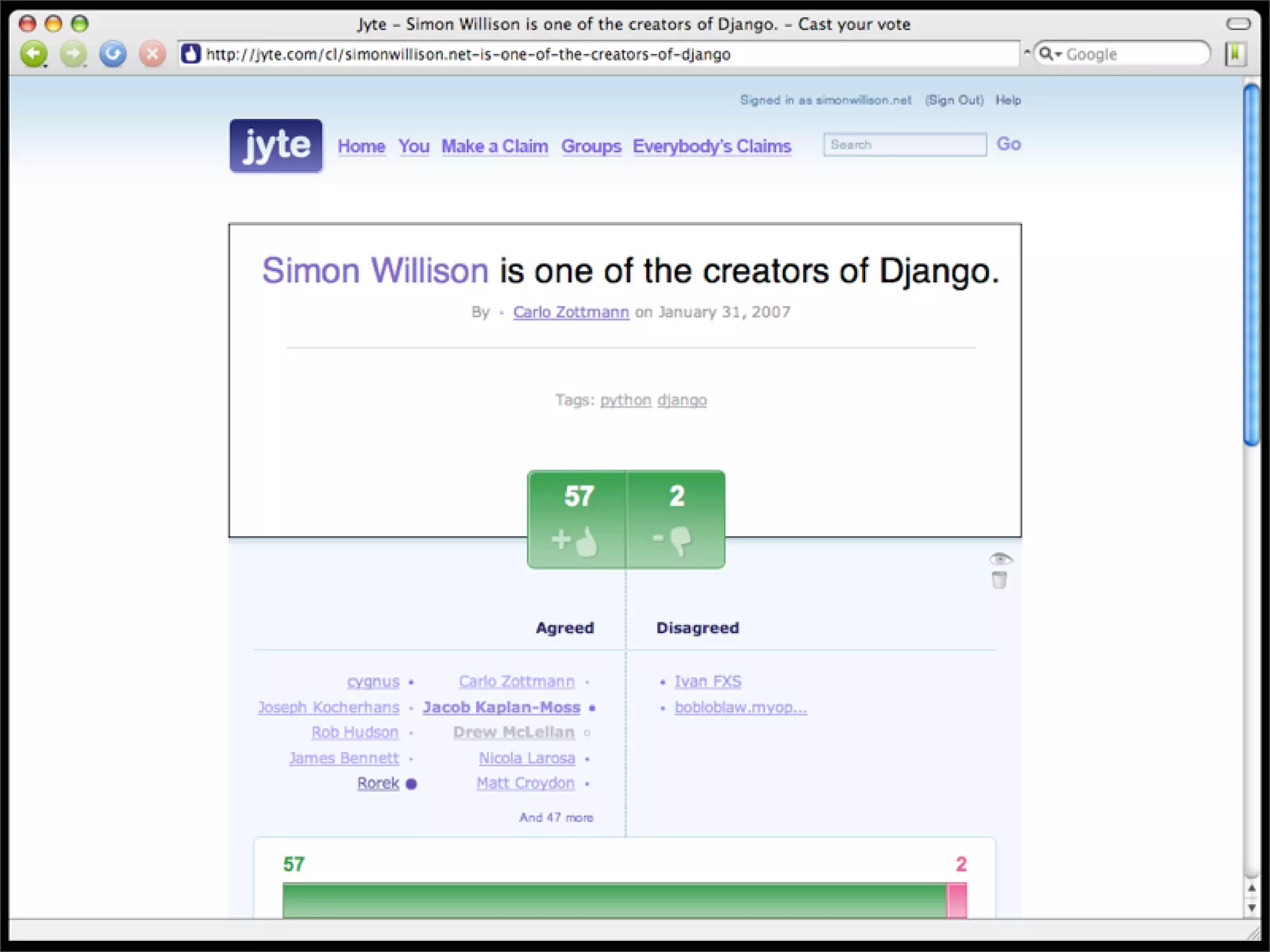The height and width of the screenshot is (952, 1270).
Task: Click the site favicon in the address bar
Action: (x=191, y=54)
